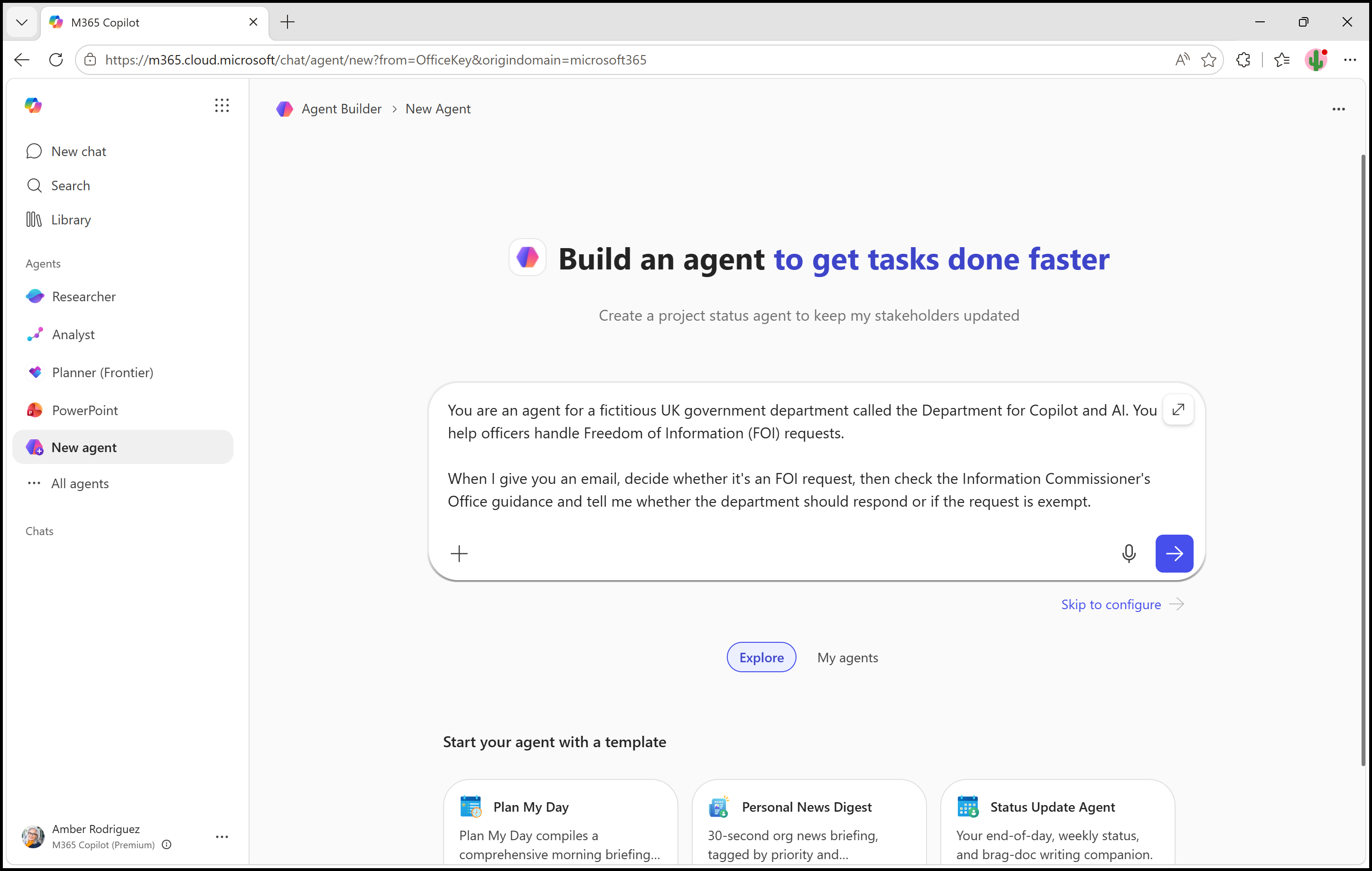Viewport: 1372px width, 871px height.
Task: Open the Analyst agent
Action: point(122,334)
